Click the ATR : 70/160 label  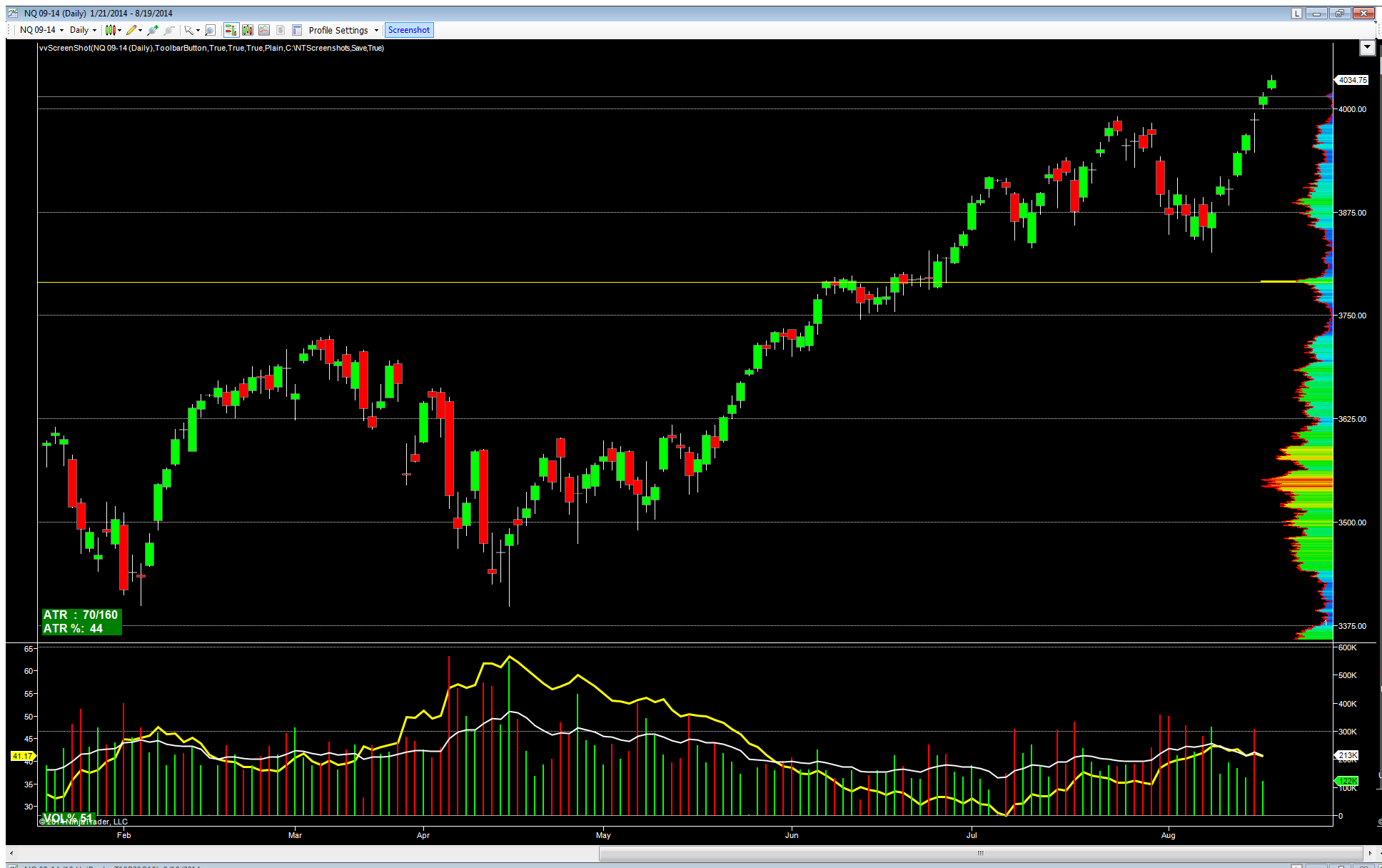81,615
